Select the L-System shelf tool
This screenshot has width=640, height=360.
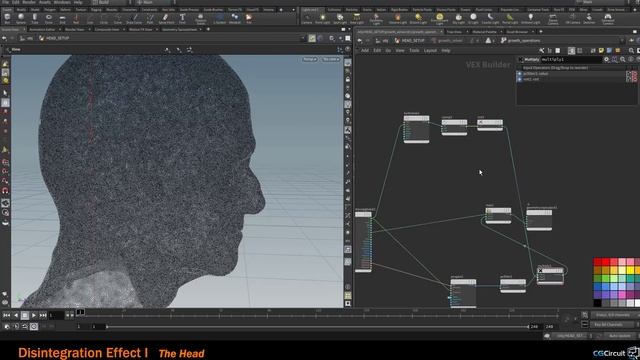[x=220, y=18]
